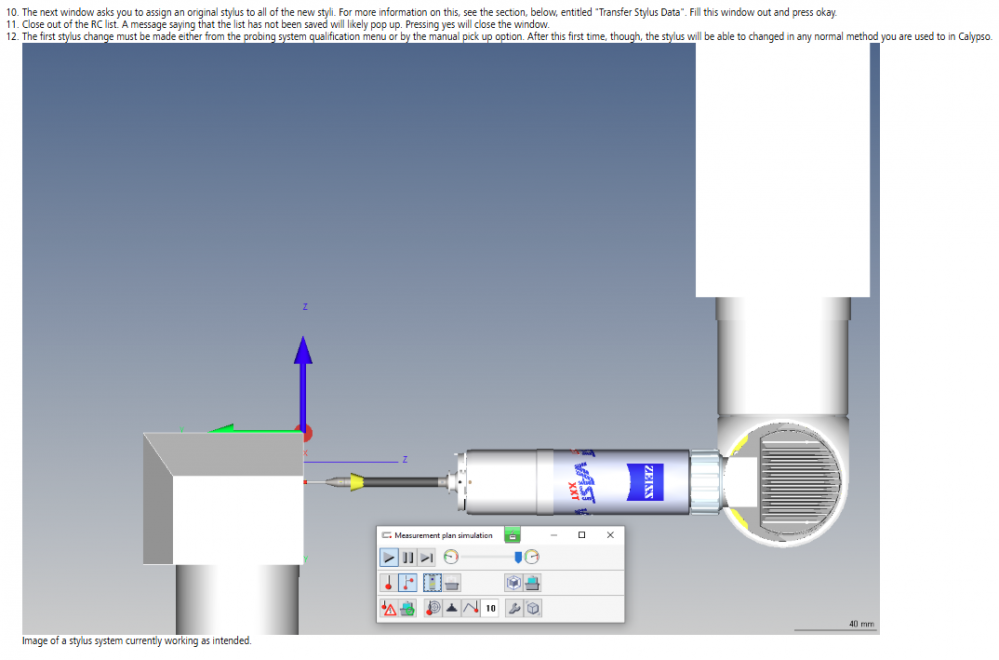Open simulation settings with the wrench icon

point(514,608)
